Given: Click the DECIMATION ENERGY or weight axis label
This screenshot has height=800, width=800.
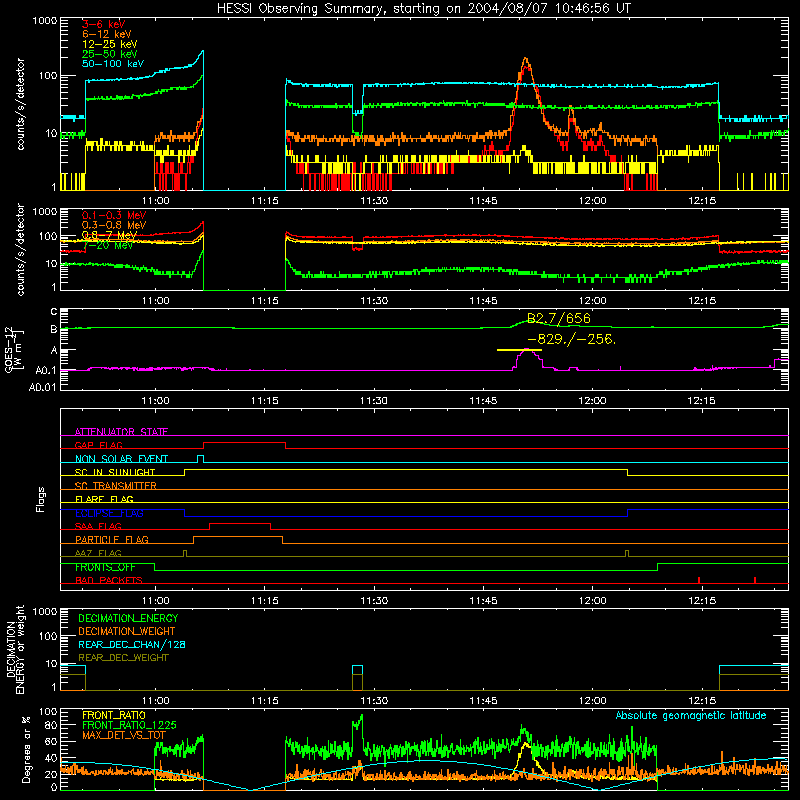Looking at the screenshot, I should click(x=15, y=650).
